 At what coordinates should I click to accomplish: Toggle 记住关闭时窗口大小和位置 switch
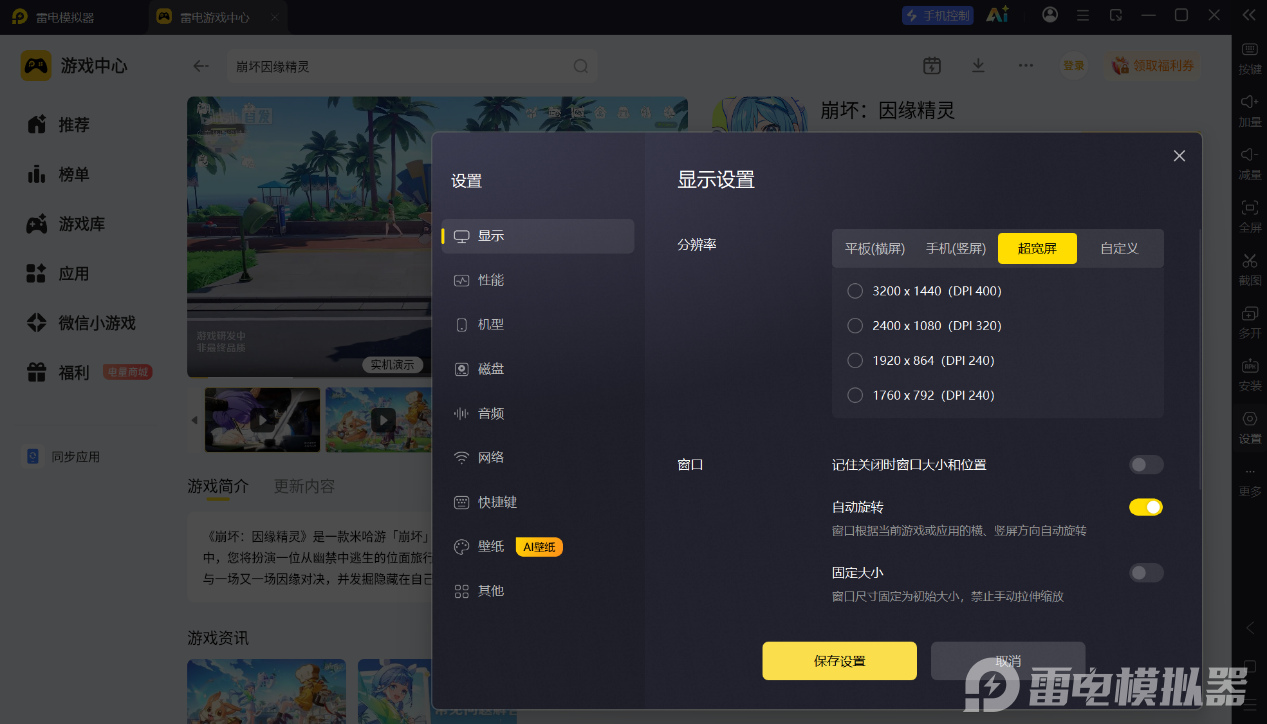coord(1146,464)
